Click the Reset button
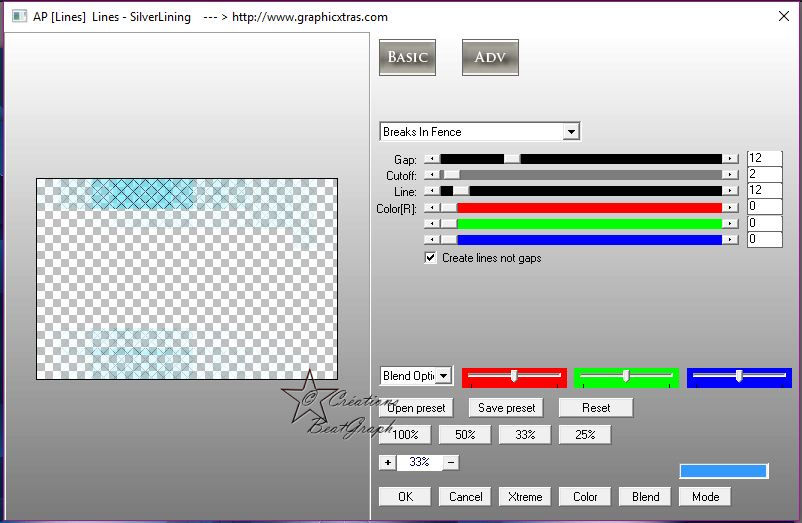802x523 pixels. point(596,408)
